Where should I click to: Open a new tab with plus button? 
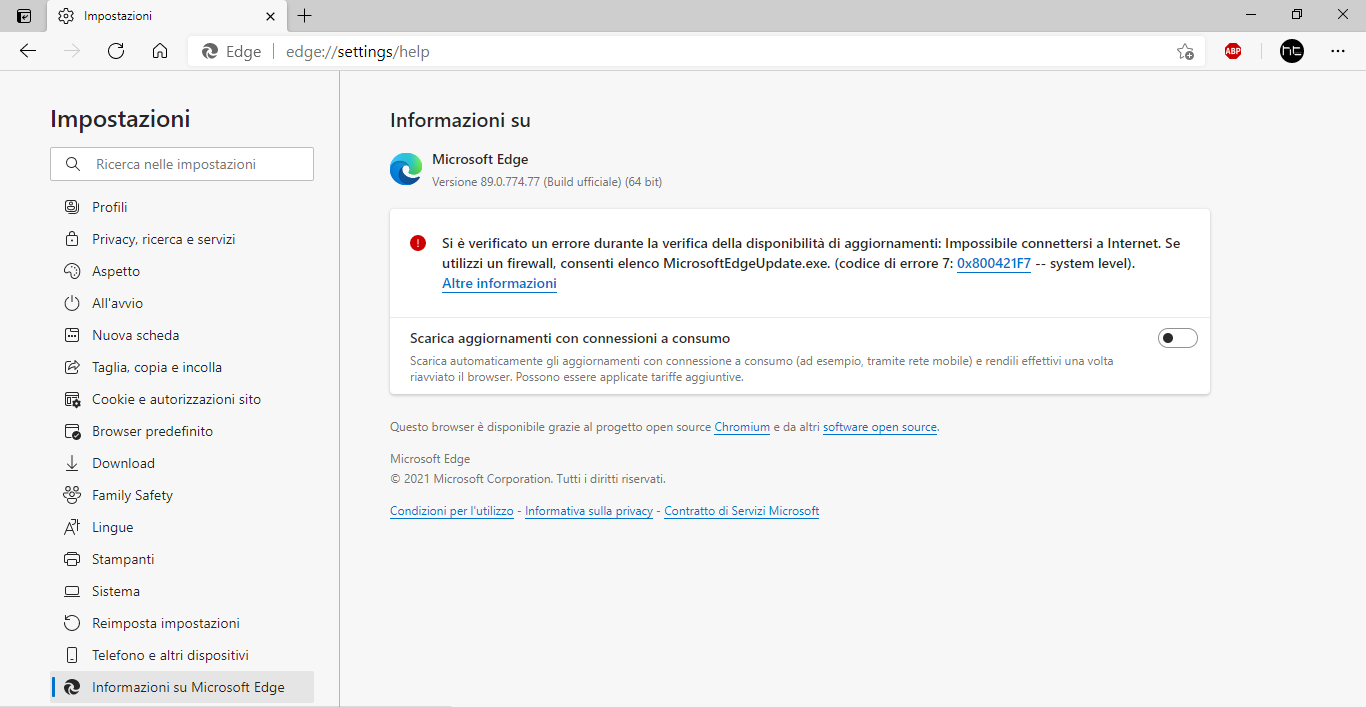(x=305, y=16)
